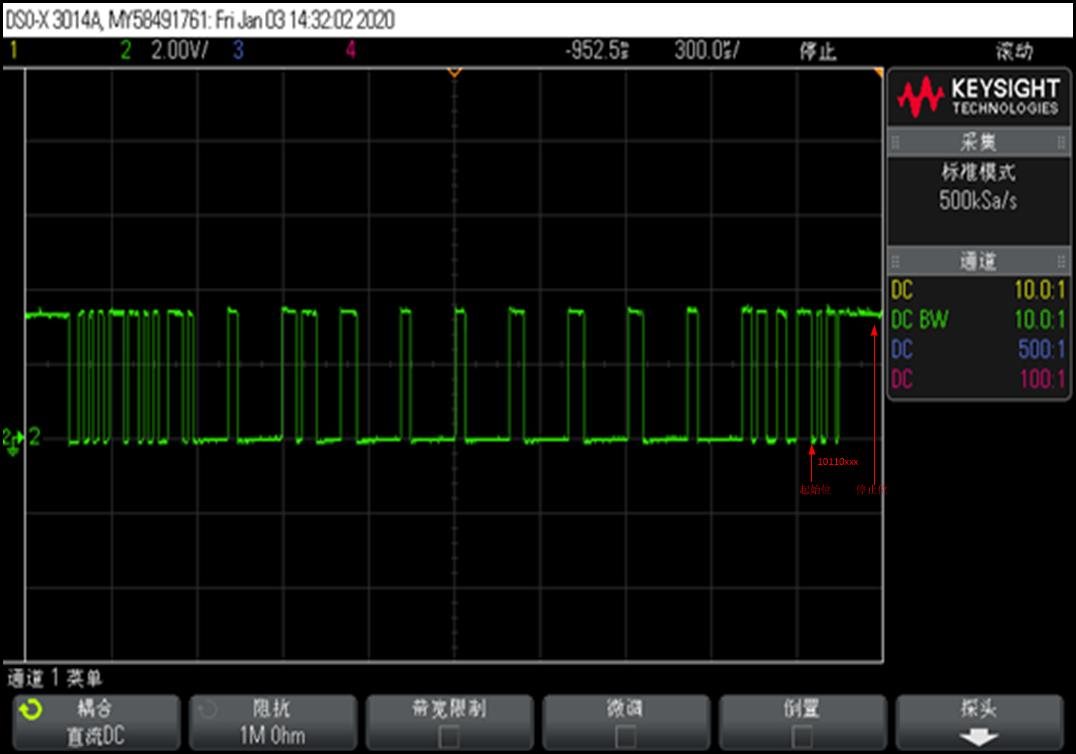Click the Keysight Technologies logo
Image resolution: width=1076 pixels, height=754 pixels.
coord(978,97)
